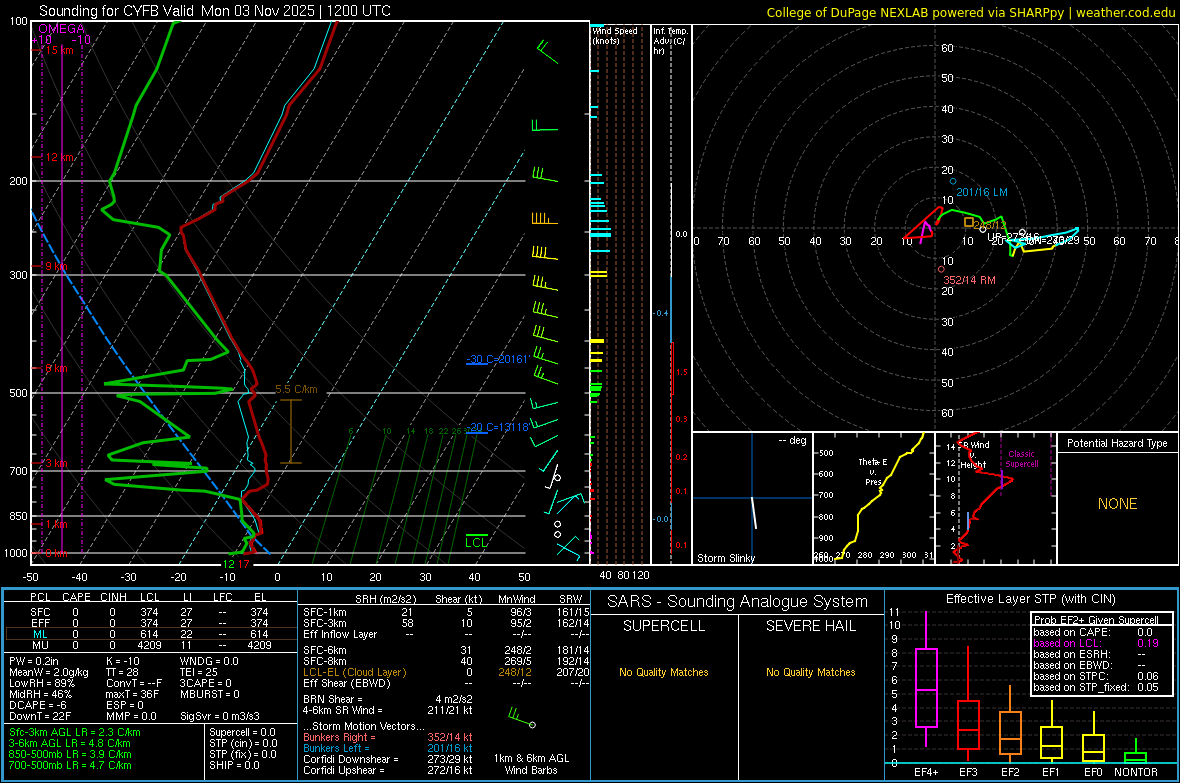Select the EFF parcel row
This screenshot has width=1180, height=783.
150,623
